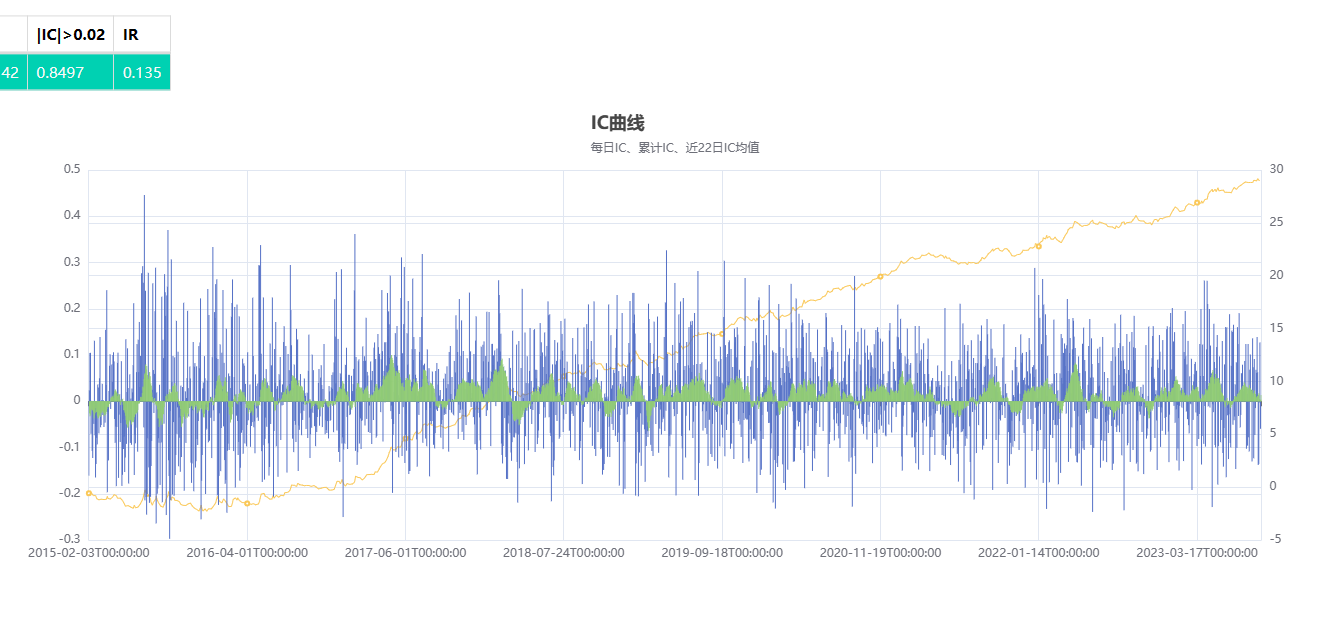Click the 30 right y-axis label
This screenshot has height=620, width=1317.
click(1275, 169)
